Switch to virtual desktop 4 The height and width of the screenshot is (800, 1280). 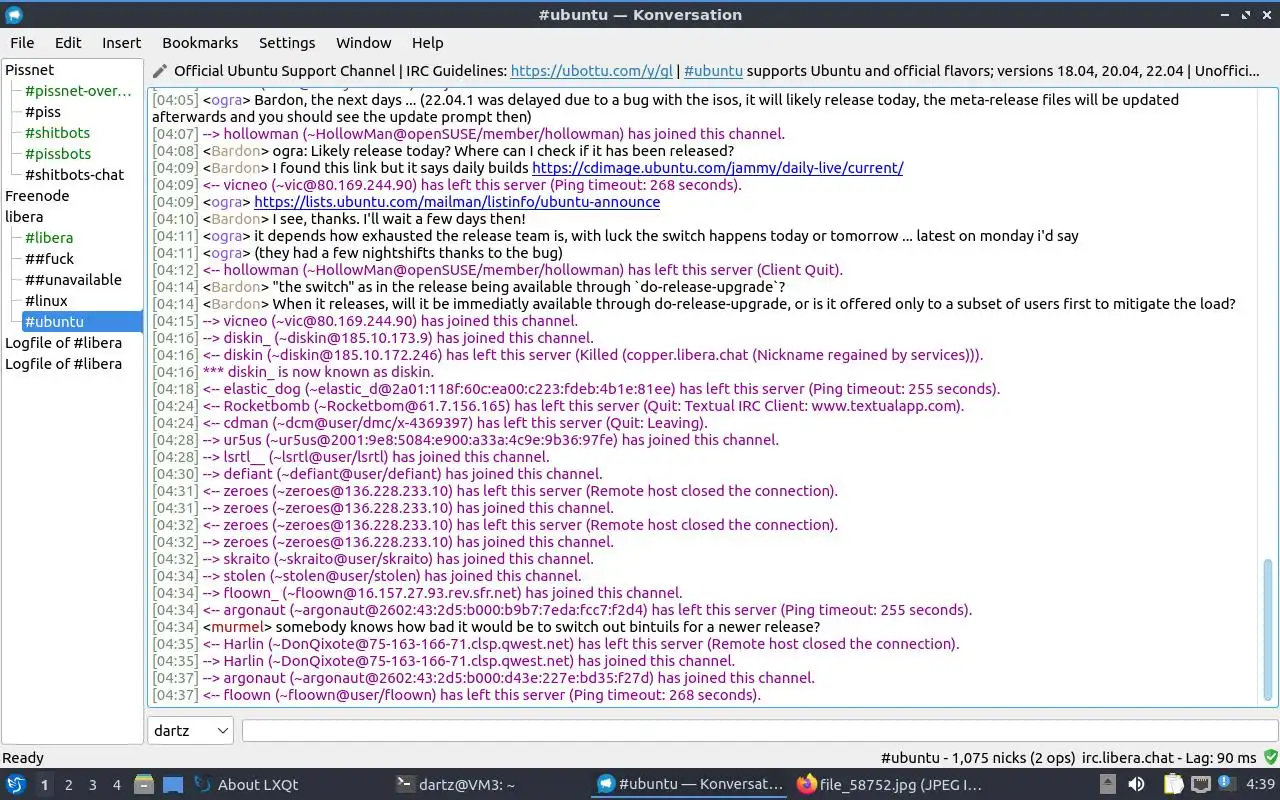coord(117,785)
